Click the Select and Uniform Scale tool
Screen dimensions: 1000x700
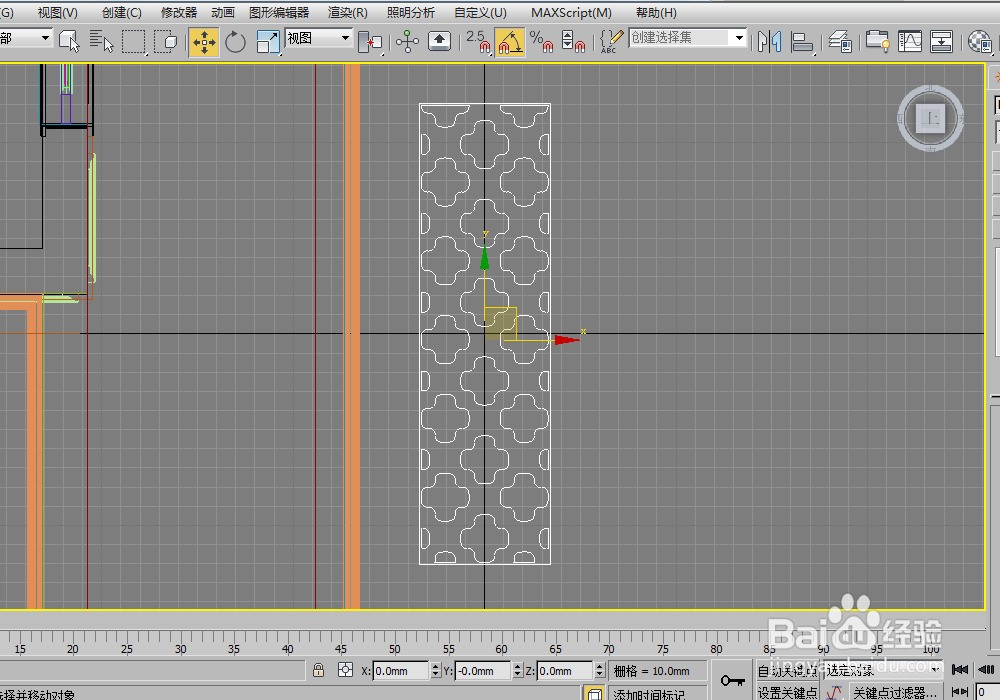[268, 41]
